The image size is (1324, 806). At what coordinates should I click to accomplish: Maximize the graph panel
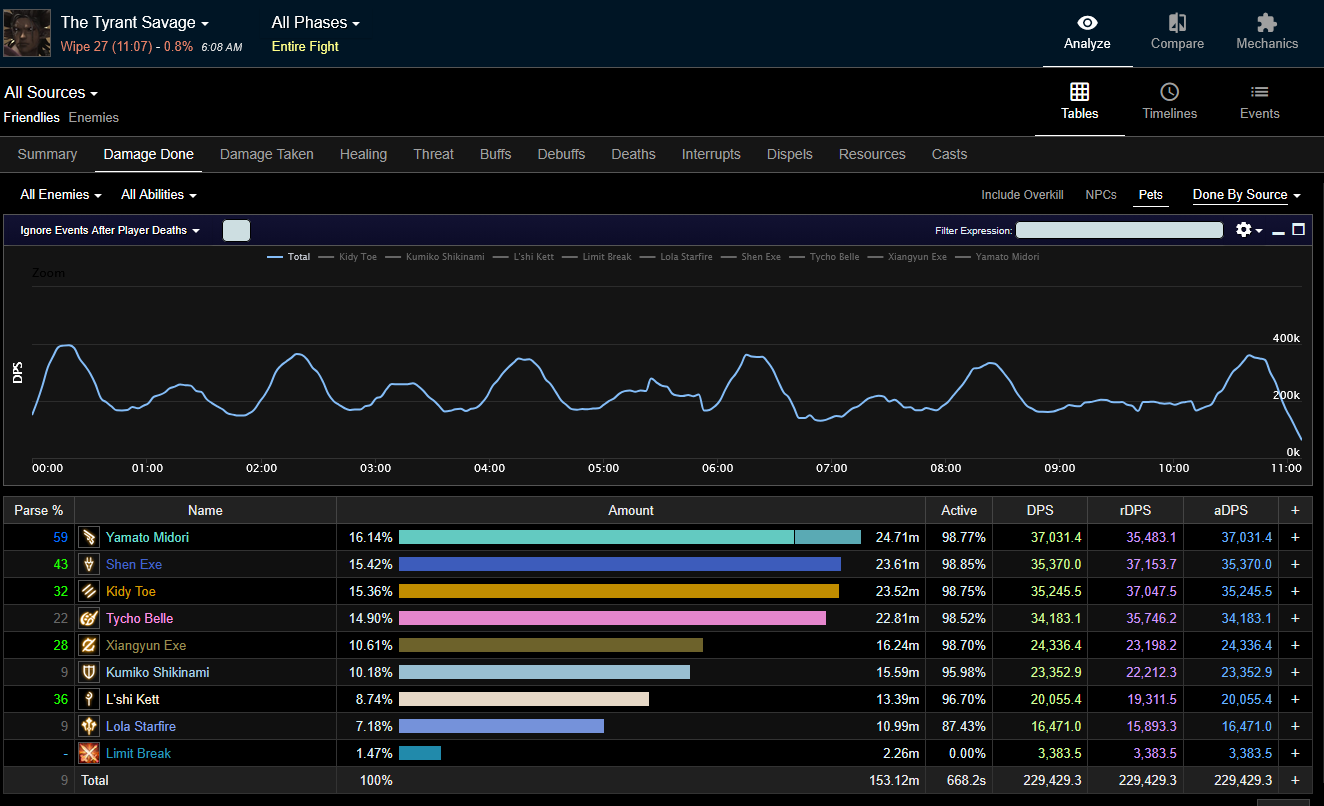click(x=1299, y=230)
